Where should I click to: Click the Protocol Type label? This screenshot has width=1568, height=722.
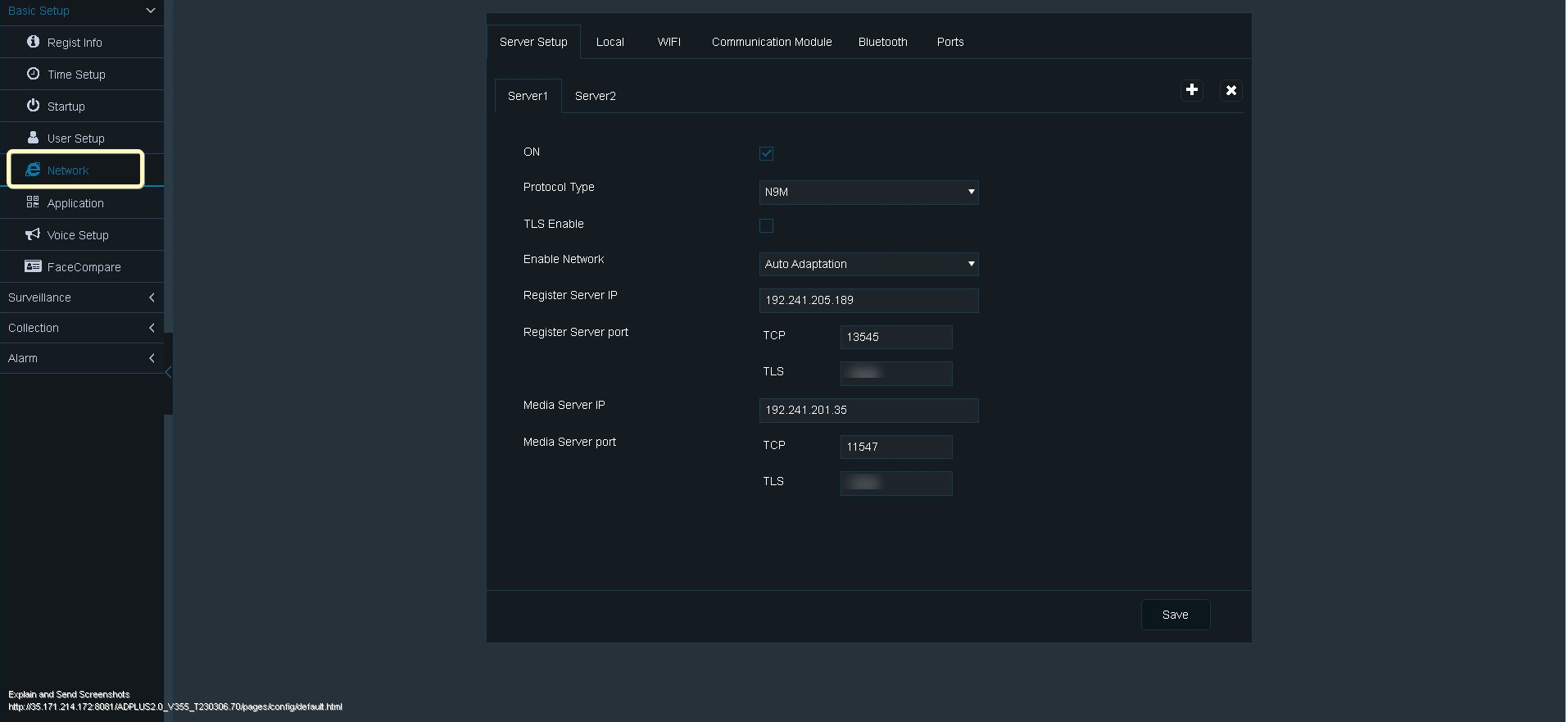(x=559, y=187)
